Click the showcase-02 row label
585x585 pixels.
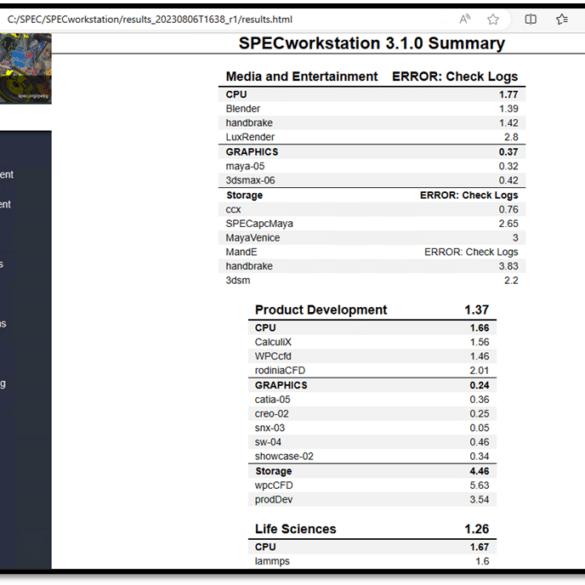click(x=284, y=456)
